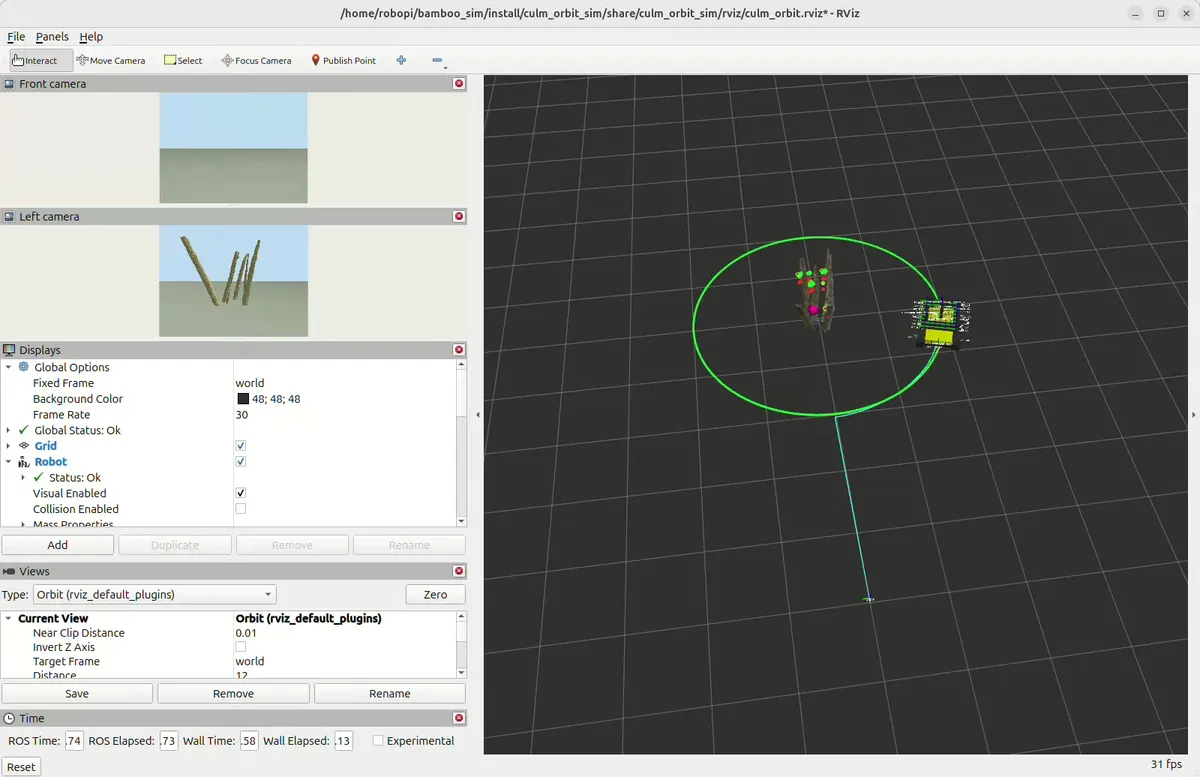Click the '31 fps' status text
The image size is (1200, 777).
point(1168,765)
